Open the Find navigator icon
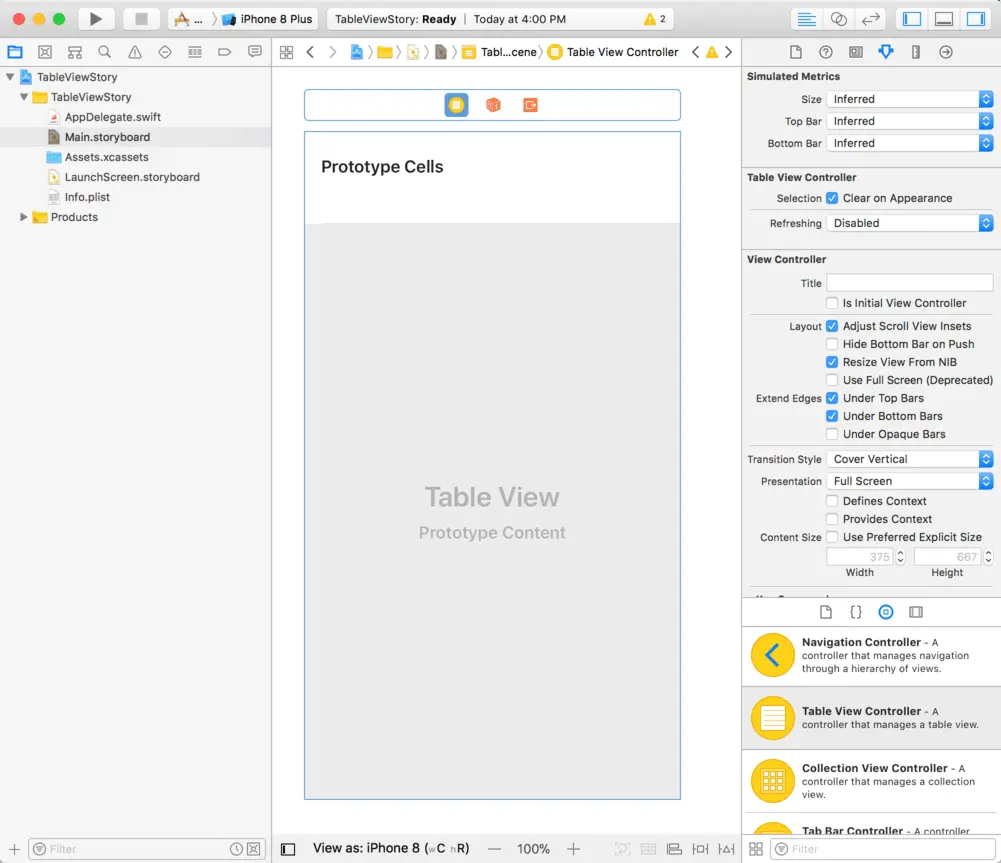Image resolution: width=1001 pixels, height=863 pixels. (105, 52)
